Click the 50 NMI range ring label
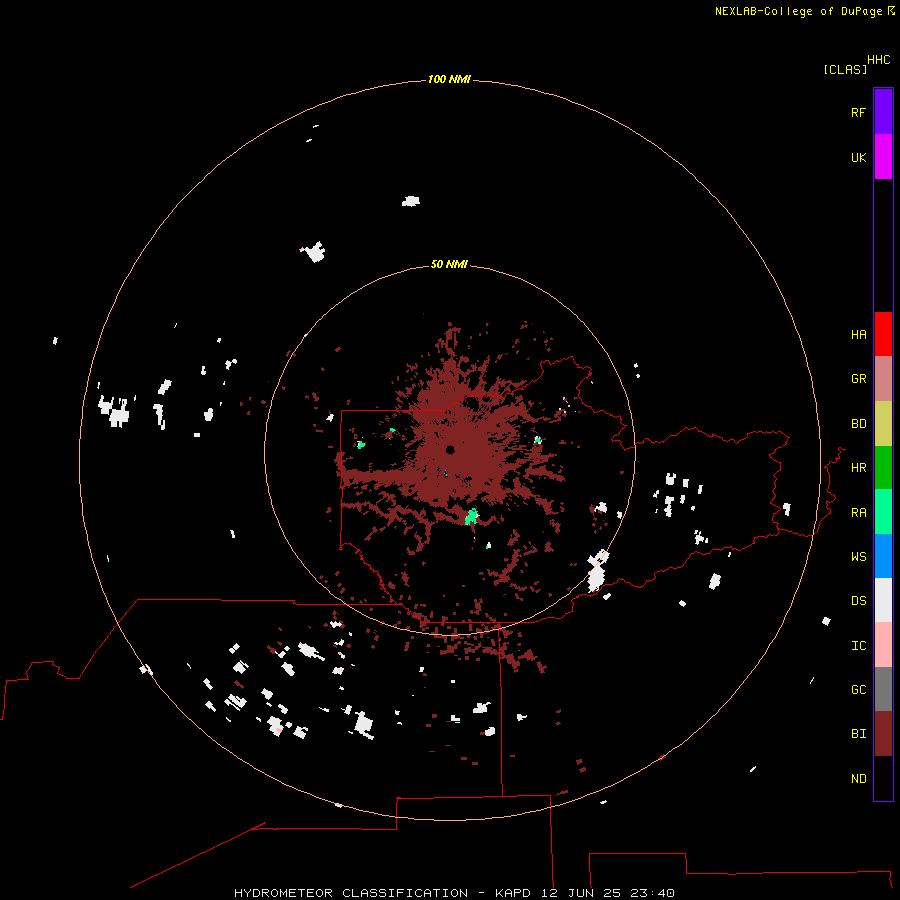 click(x=449, y=264)
